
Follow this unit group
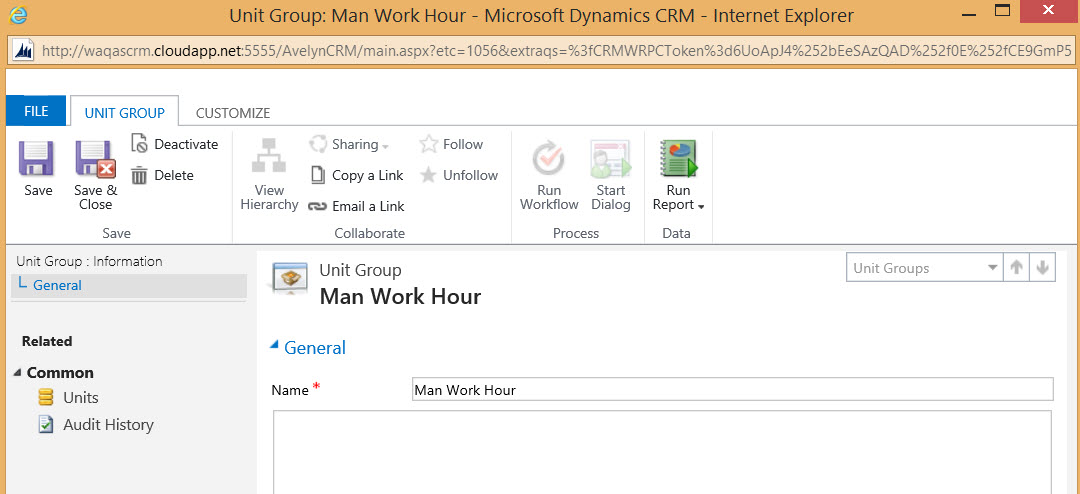tap(451, 144)
